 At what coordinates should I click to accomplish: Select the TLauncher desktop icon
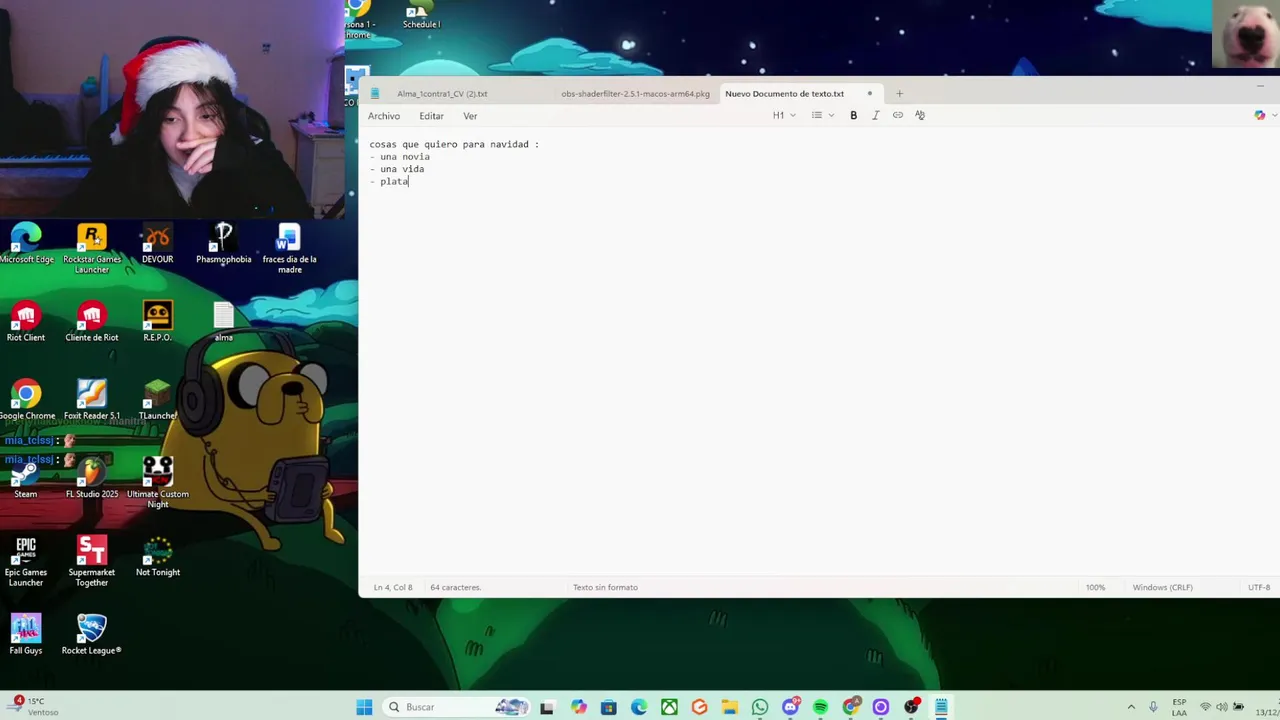pos(157,399)
